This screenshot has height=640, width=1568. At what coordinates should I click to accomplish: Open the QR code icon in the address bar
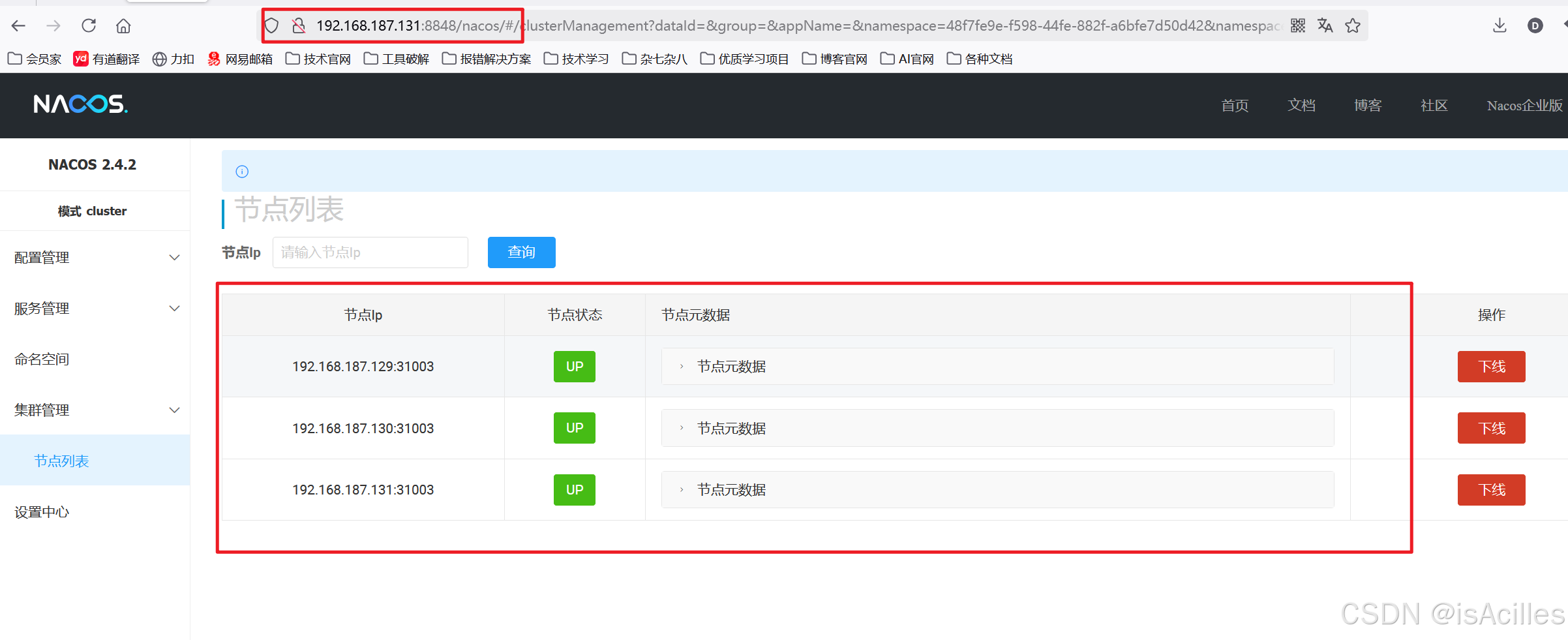coord(1298,25)
